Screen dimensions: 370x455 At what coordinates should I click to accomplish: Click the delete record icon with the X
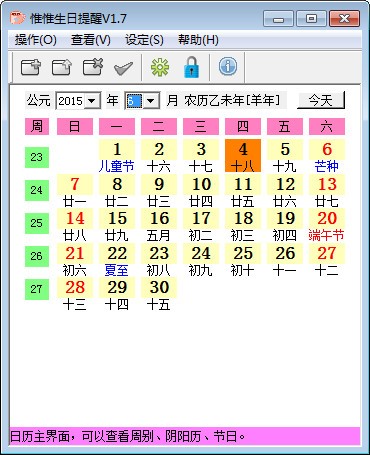pos(93,67)
